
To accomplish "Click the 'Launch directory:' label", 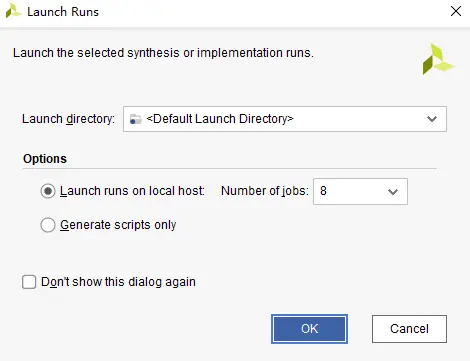I will 68,119.
